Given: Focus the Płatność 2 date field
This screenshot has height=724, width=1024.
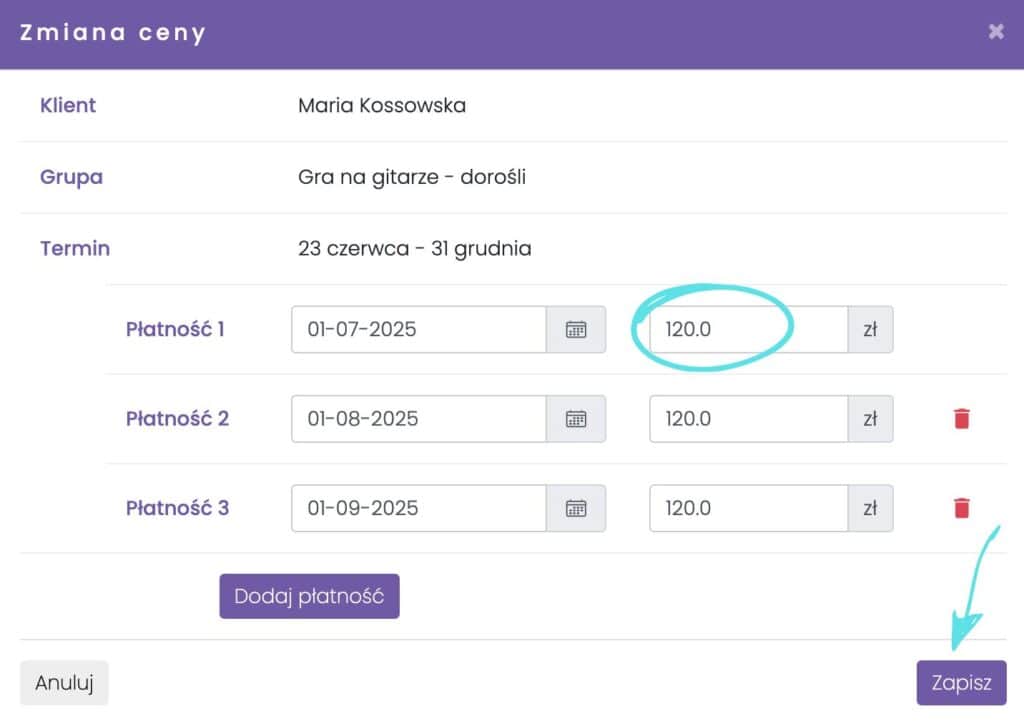Looking at the screenshot, I should [418, 419].
